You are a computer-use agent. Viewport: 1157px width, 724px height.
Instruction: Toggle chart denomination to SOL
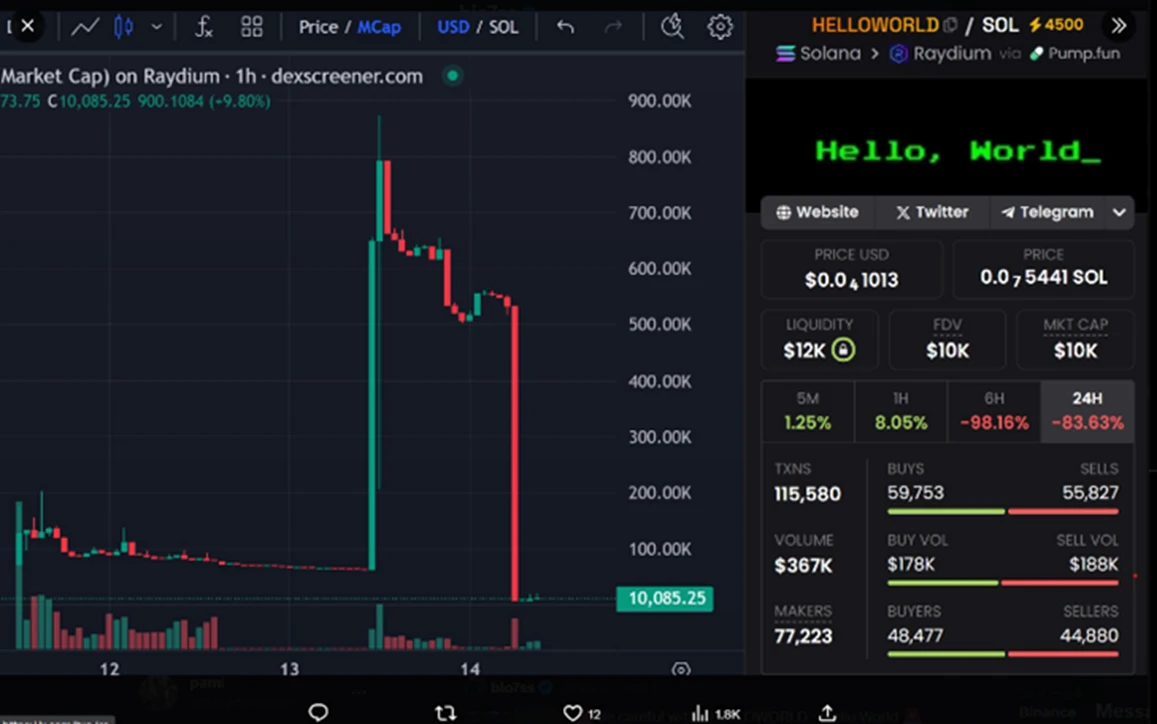[504, 27]
